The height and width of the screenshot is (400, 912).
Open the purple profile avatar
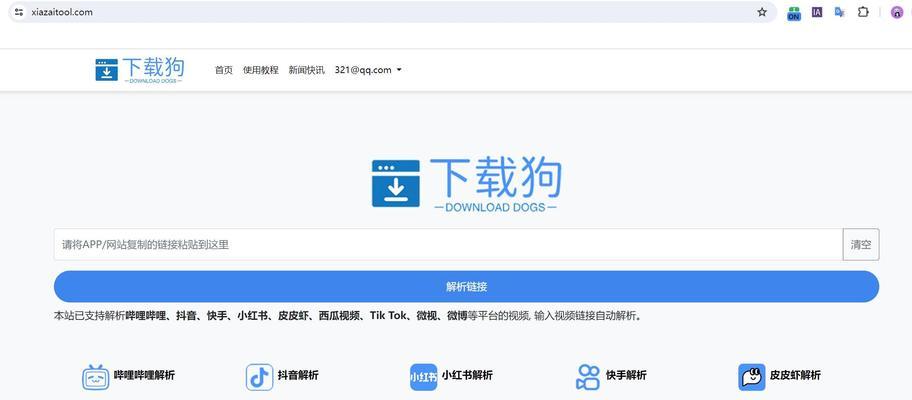(897, 12)
